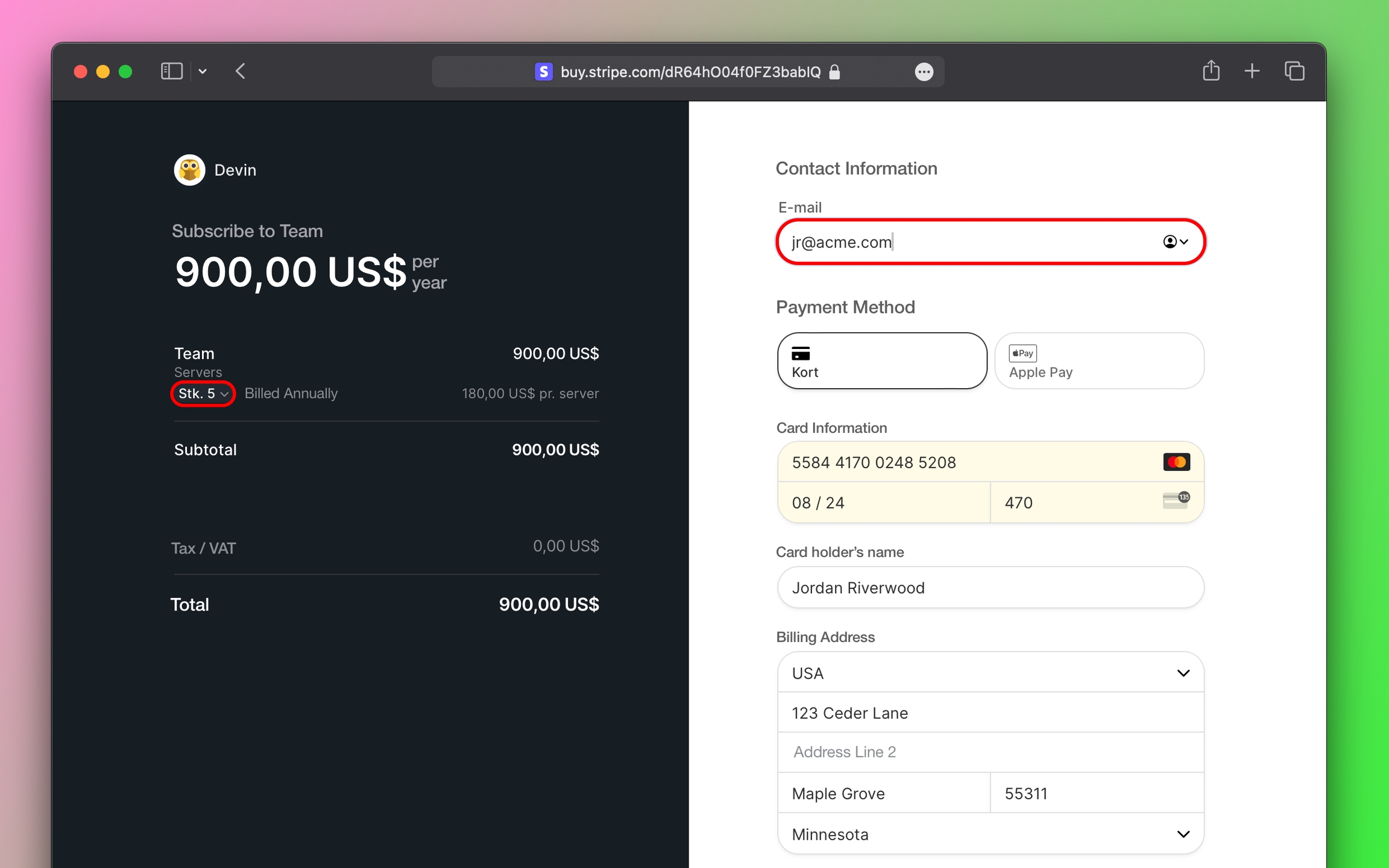Click the Stripe favicon in address bar
The image size is (1389, 868).
(x=543, y=72)
